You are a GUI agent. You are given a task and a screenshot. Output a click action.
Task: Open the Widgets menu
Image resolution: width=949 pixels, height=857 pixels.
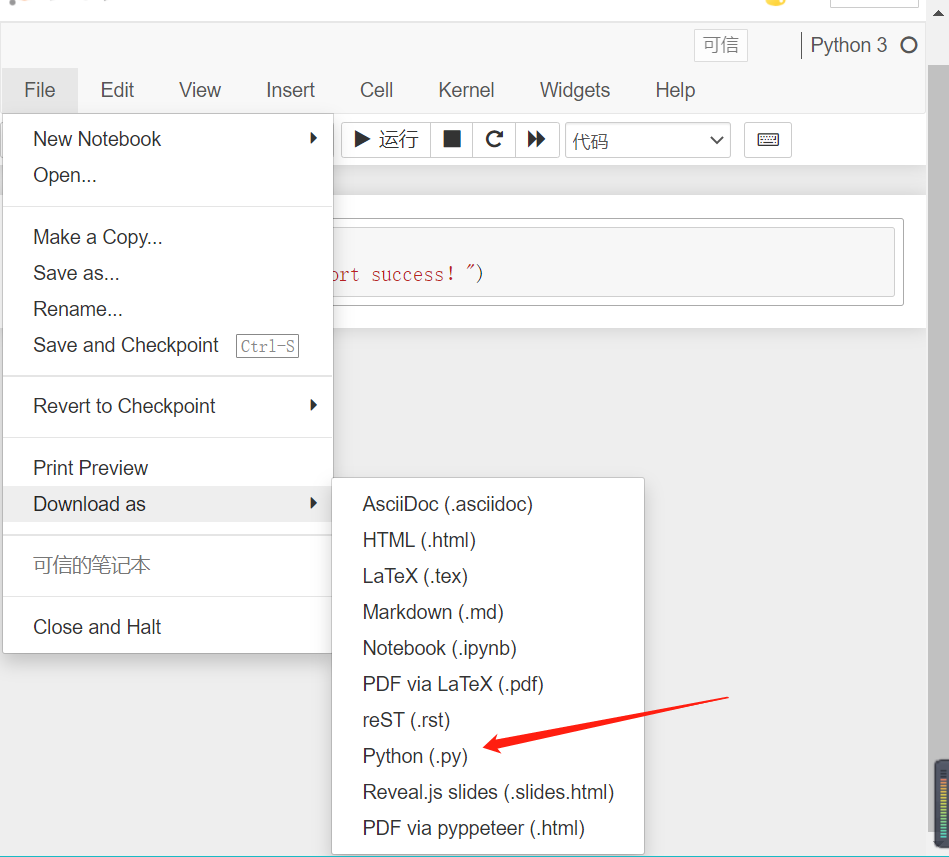click(574, 90)
